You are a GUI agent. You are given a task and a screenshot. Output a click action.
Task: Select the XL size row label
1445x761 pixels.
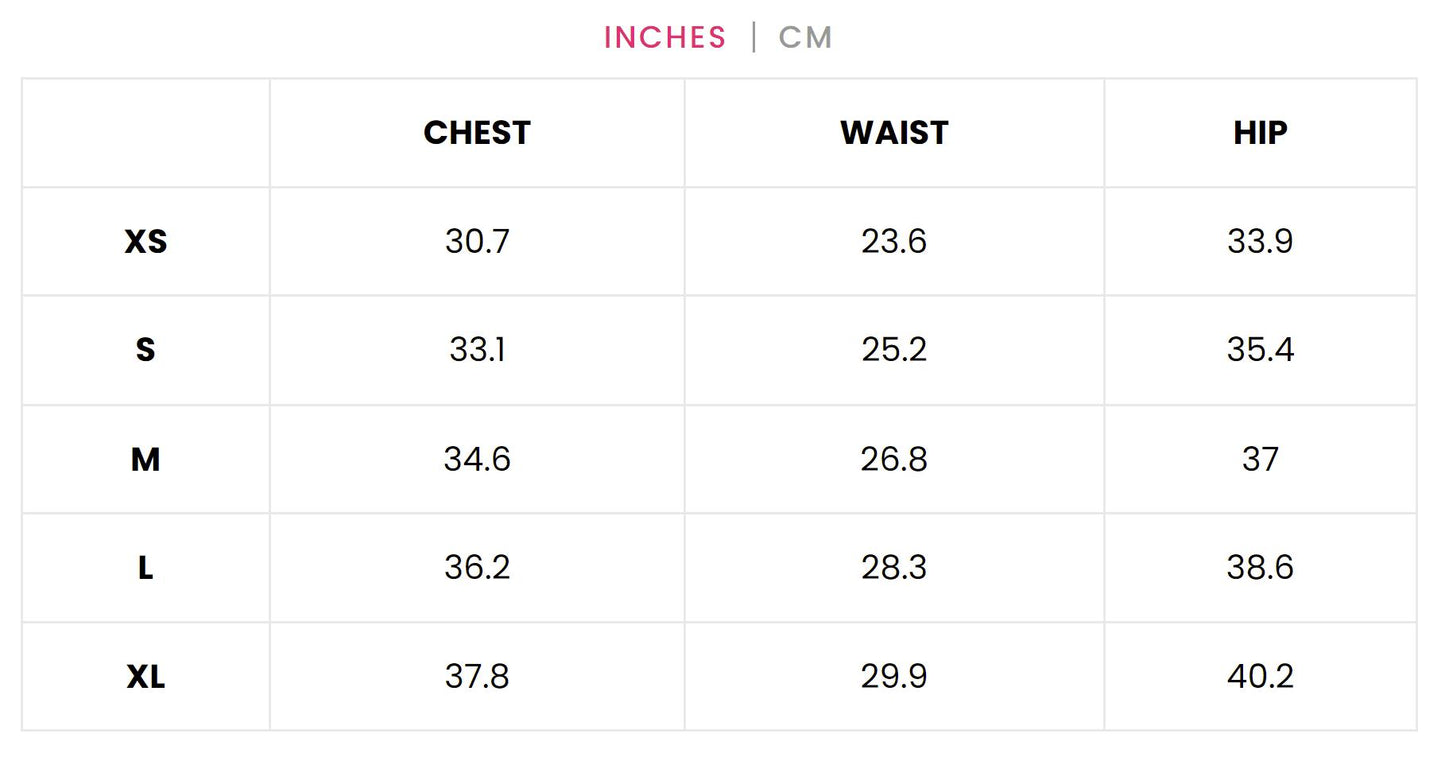(x=146, y=677)
